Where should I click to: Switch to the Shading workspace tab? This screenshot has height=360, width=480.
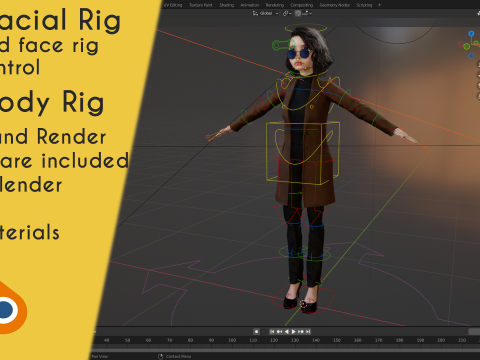227,5
